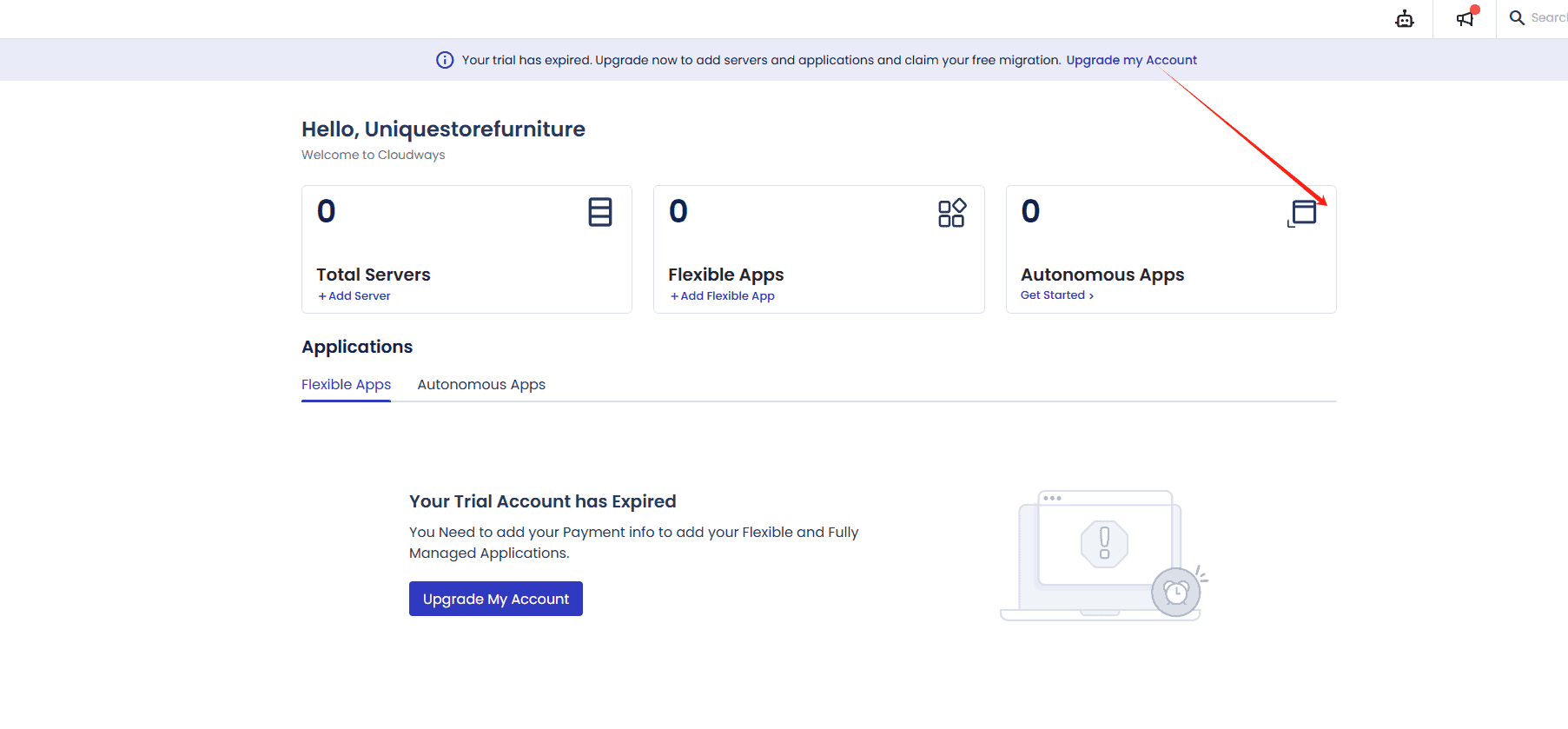The height and width of the screenshot is (729, 1568).
Task: Click the info icon in trial banner
Action: coord(445,60)
